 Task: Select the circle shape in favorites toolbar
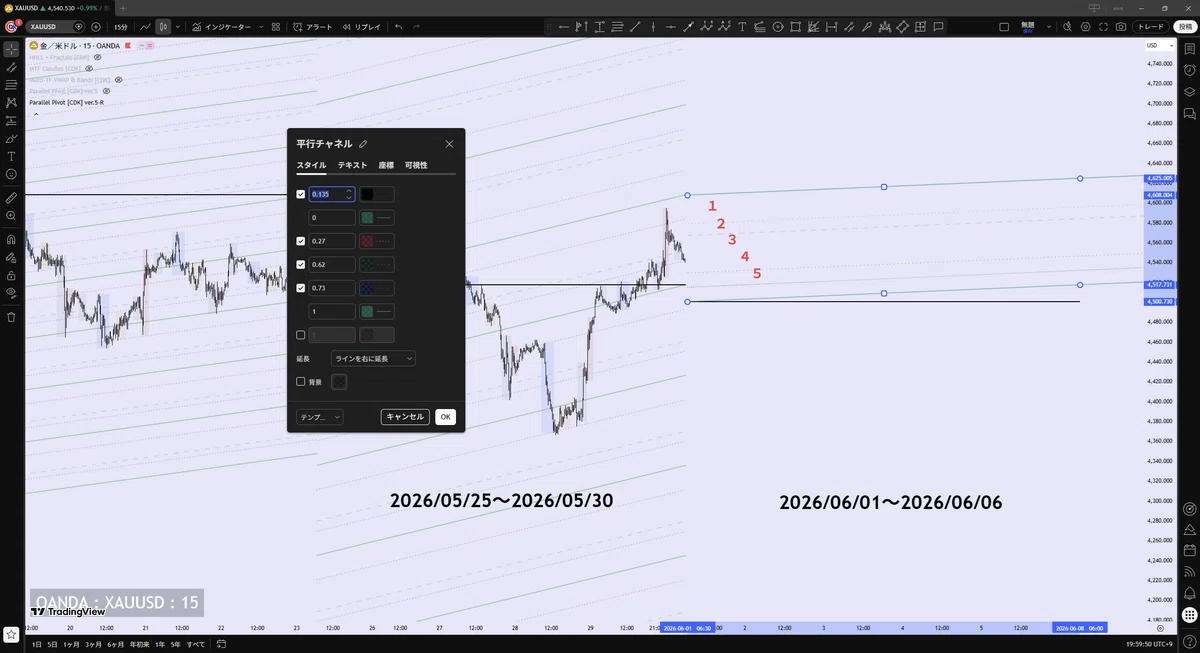point(778,27)
